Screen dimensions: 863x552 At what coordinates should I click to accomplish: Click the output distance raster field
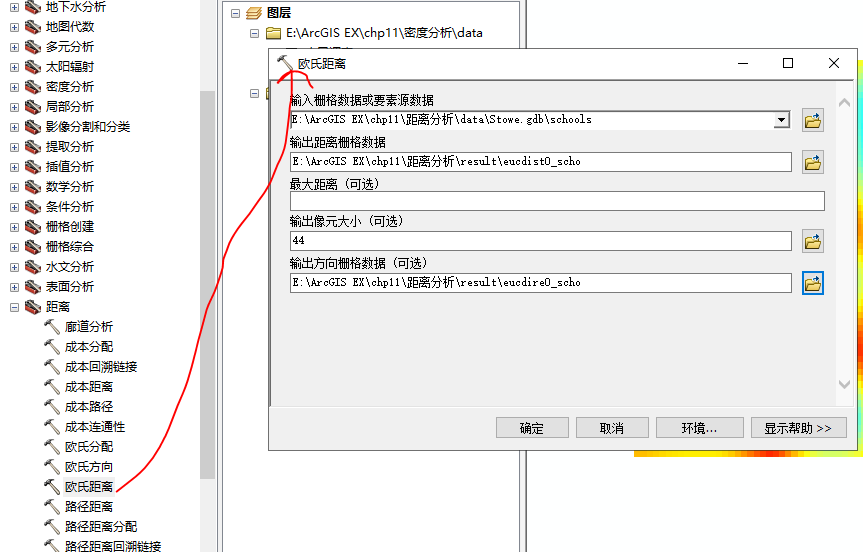pos(540,162)
